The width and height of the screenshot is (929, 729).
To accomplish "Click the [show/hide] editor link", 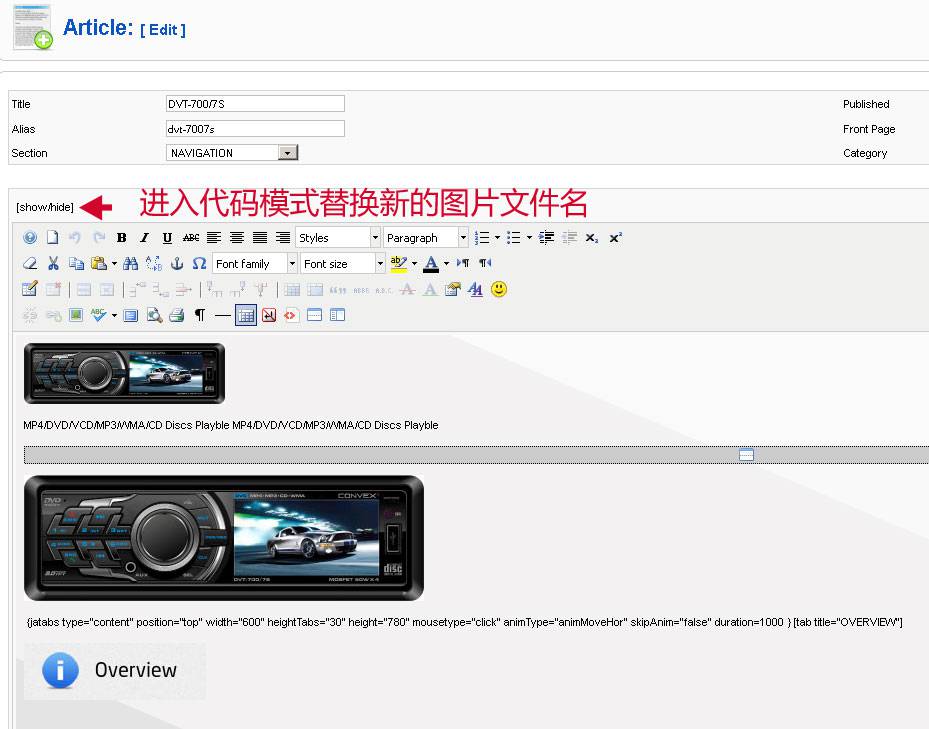I will 45,207.
